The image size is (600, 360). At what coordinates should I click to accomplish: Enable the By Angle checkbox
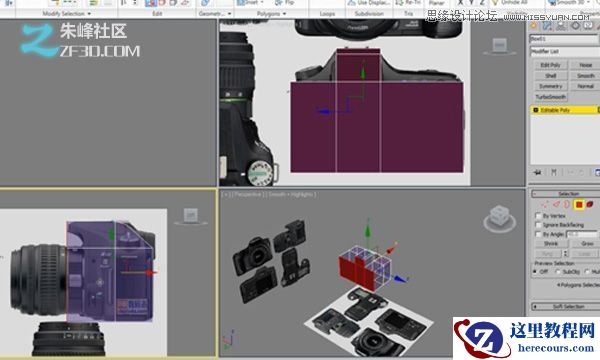(538, 234)
